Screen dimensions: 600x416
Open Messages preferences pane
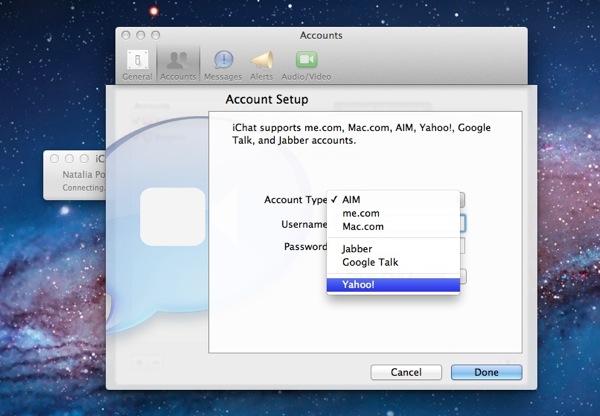coord(223,65)
